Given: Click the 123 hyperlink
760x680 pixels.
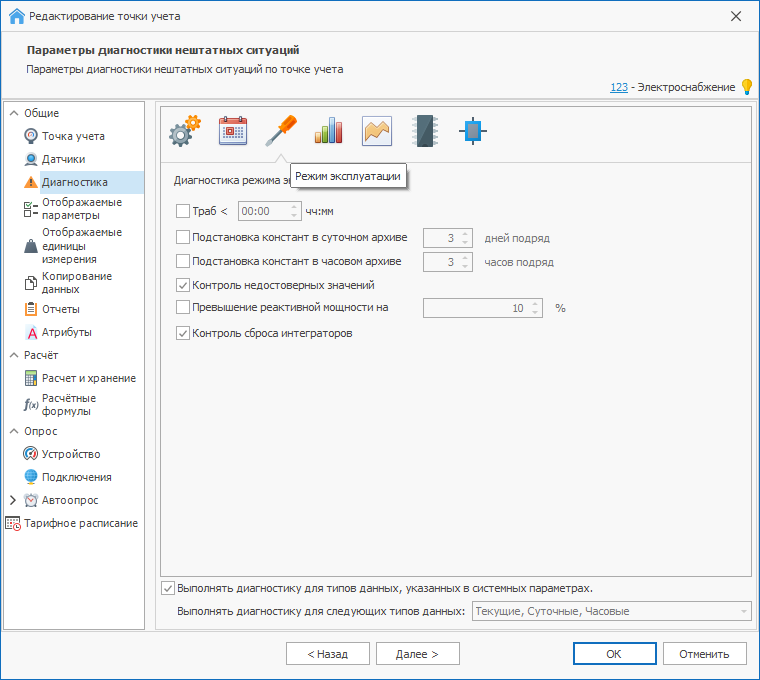Looking at the screenshot, I should [x=619, y=87].
